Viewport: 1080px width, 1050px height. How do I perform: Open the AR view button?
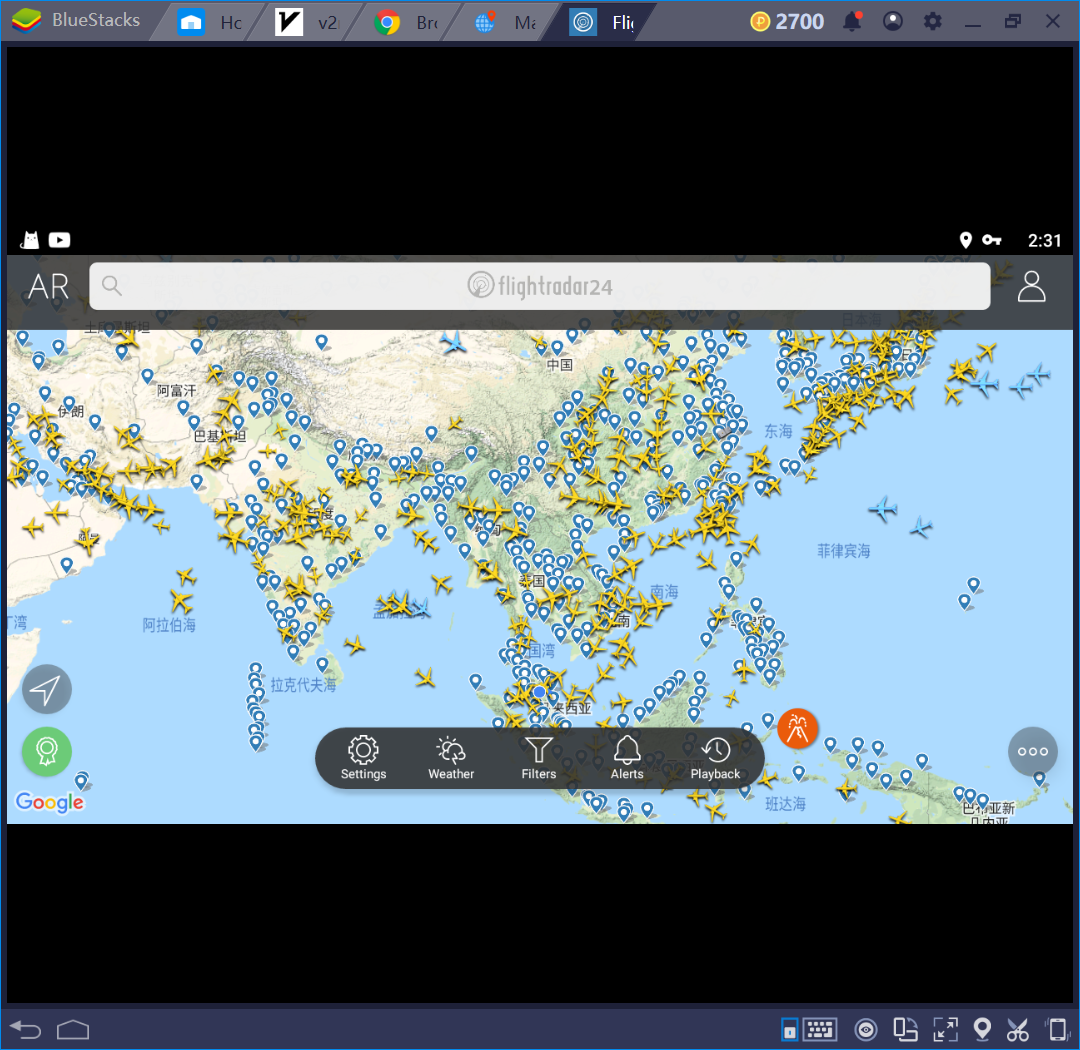[48, 287]
